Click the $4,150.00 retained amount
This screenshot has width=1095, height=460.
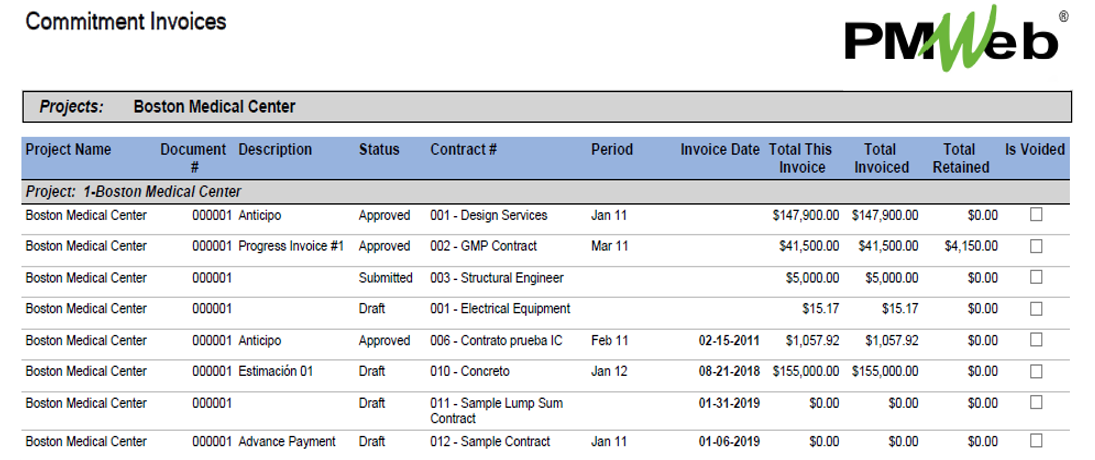971,246
